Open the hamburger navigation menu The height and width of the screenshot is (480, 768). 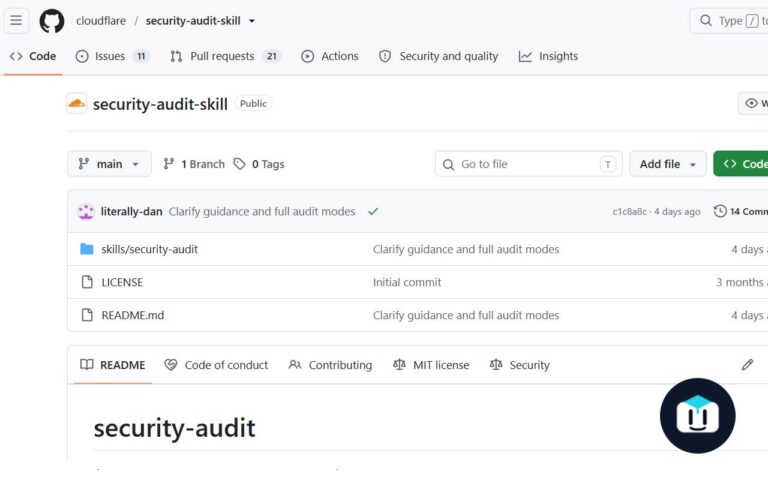click(x=16, y=21)
